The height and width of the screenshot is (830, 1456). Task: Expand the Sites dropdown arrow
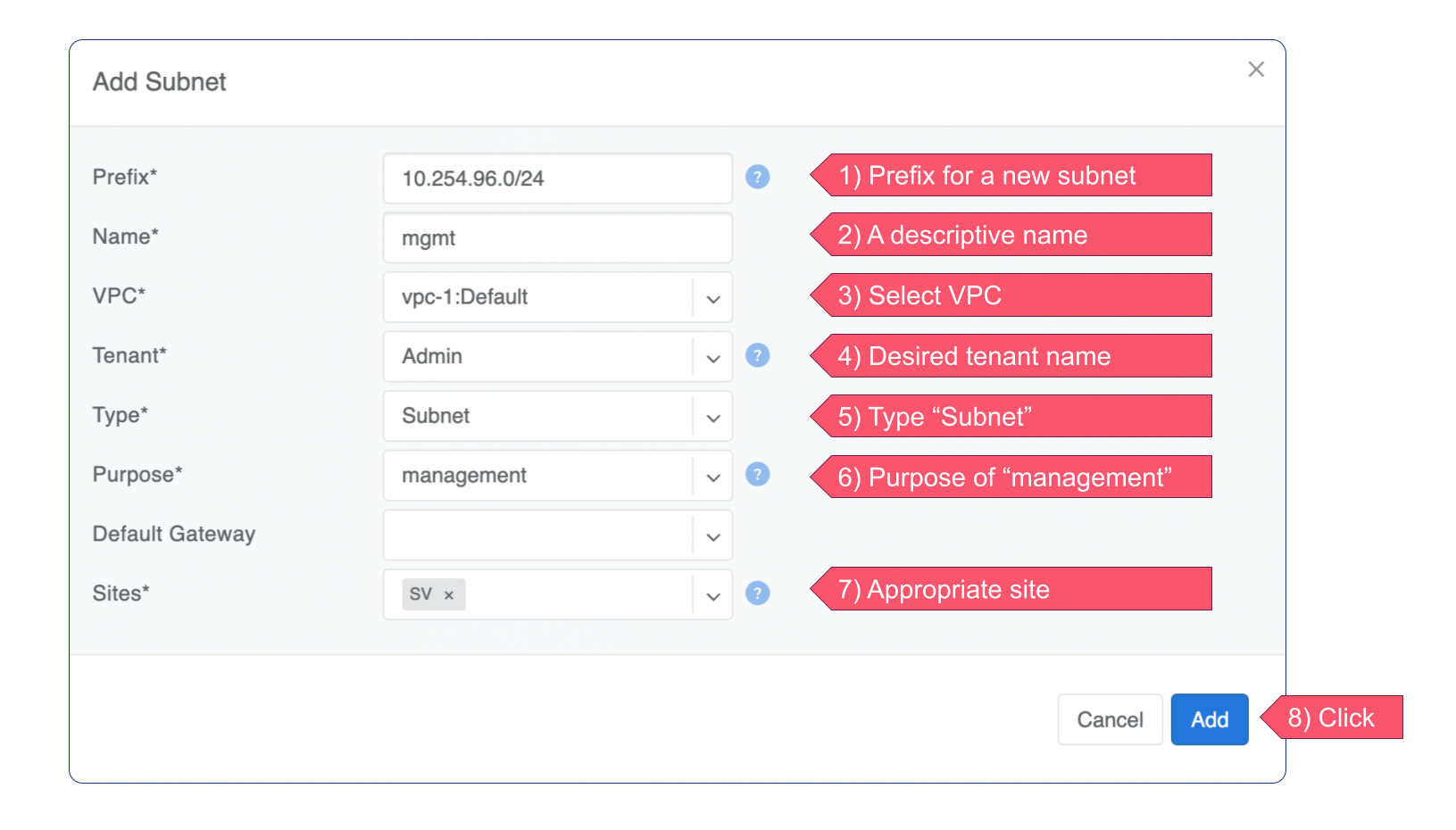point(712,595)
